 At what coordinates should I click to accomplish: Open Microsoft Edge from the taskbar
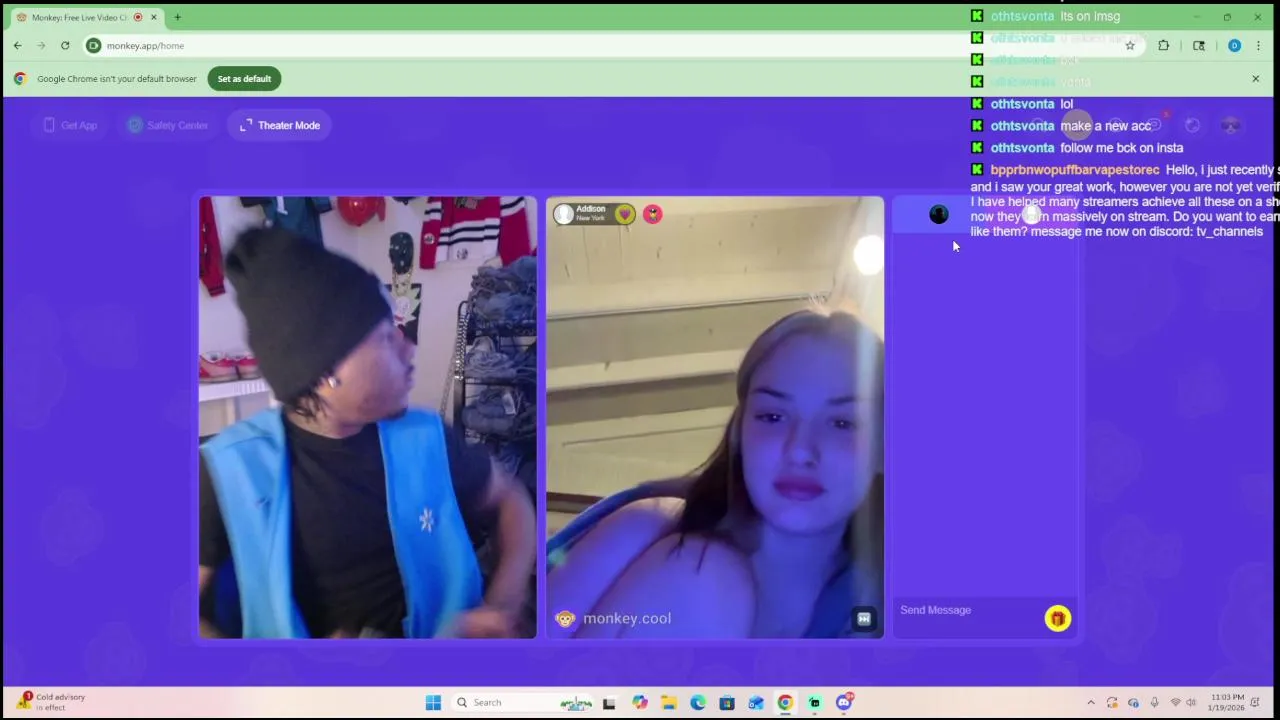698,703
